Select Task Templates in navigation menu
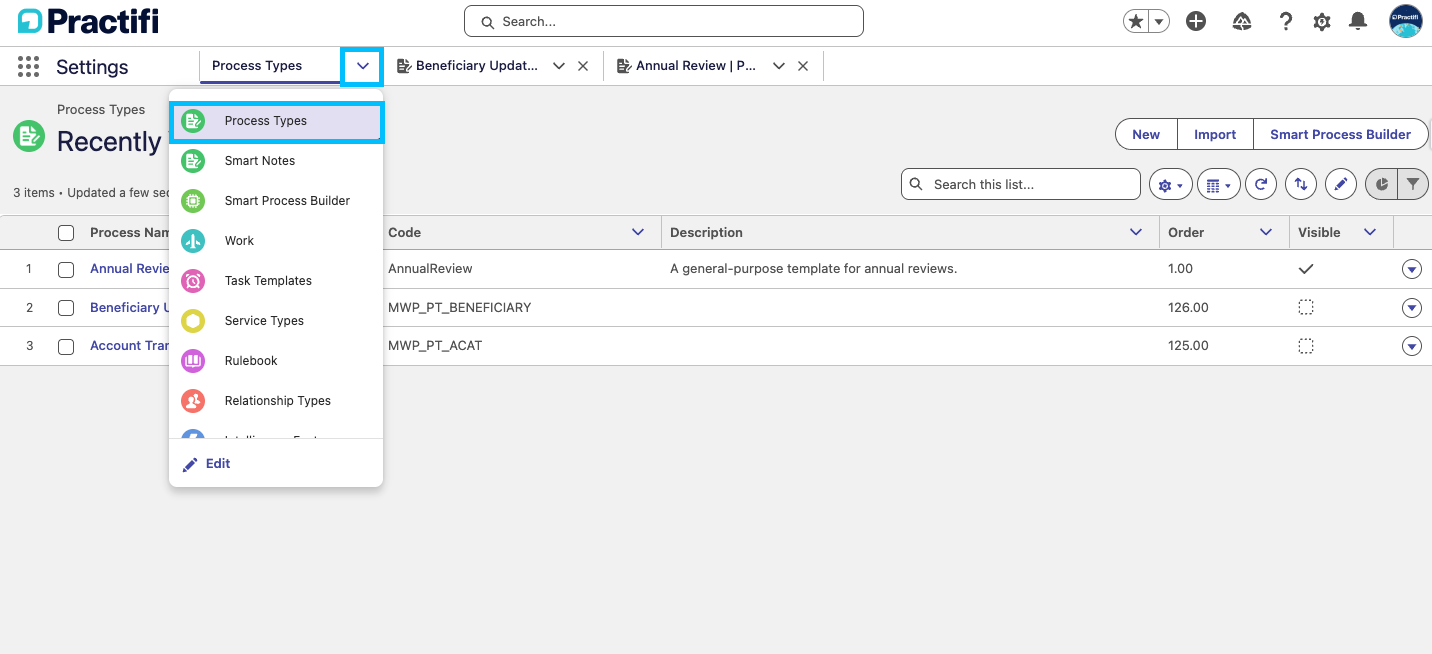 pos(276,281)
